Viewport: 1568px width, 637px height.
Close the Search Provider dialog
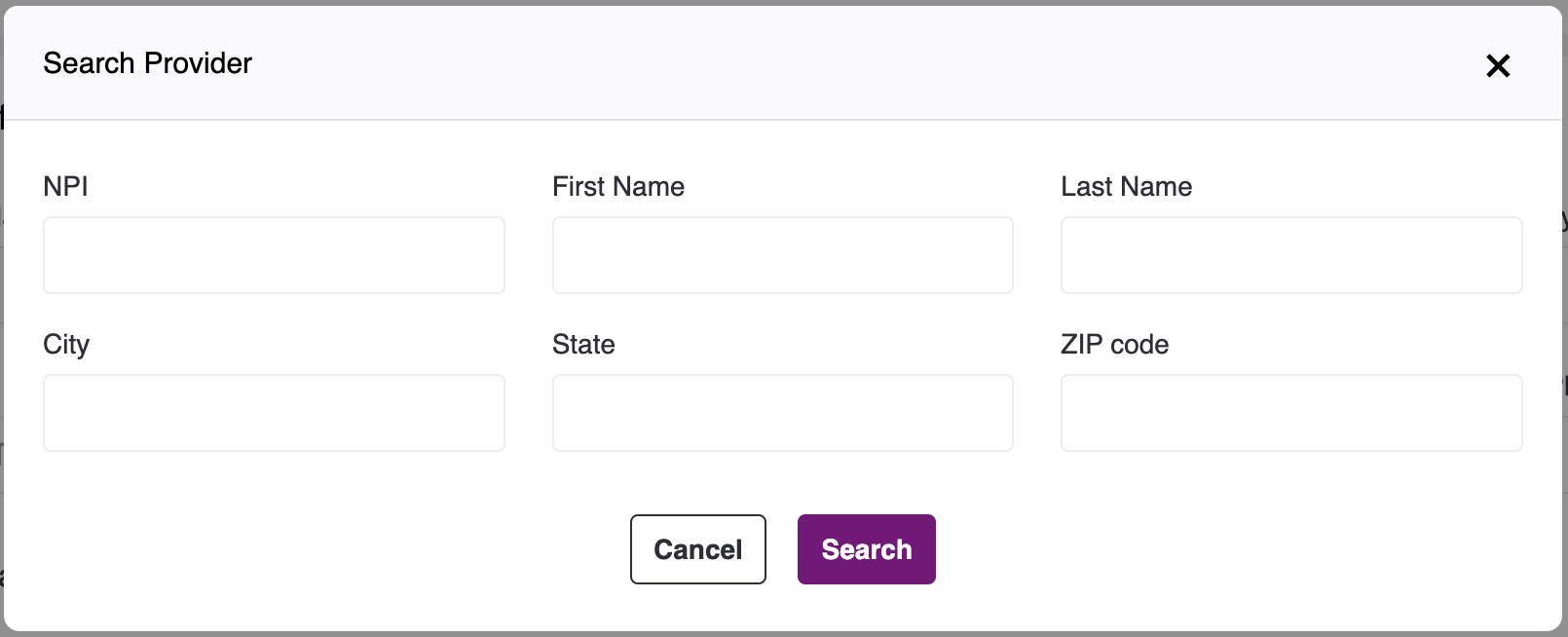tap(1498, 65)
